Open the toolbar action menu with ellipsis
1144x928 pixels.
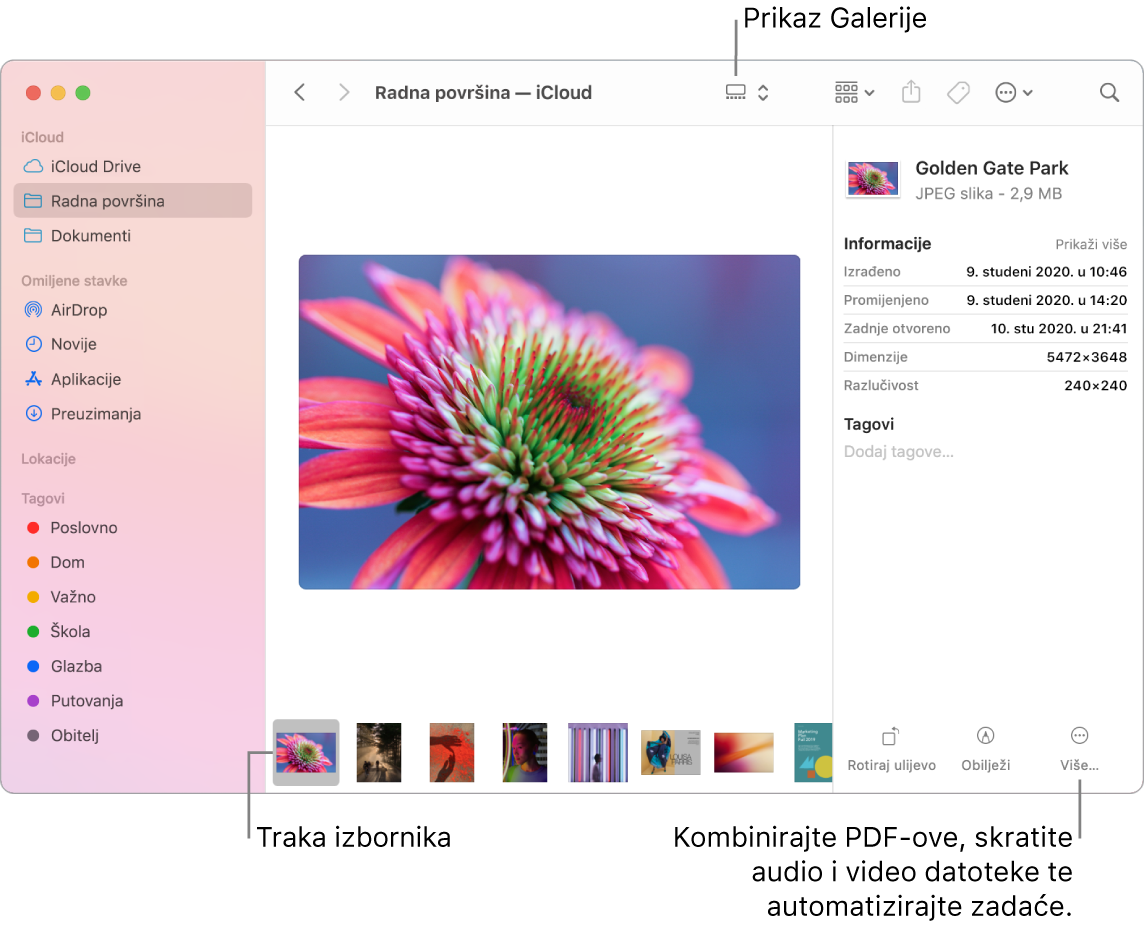point(1013,93)
